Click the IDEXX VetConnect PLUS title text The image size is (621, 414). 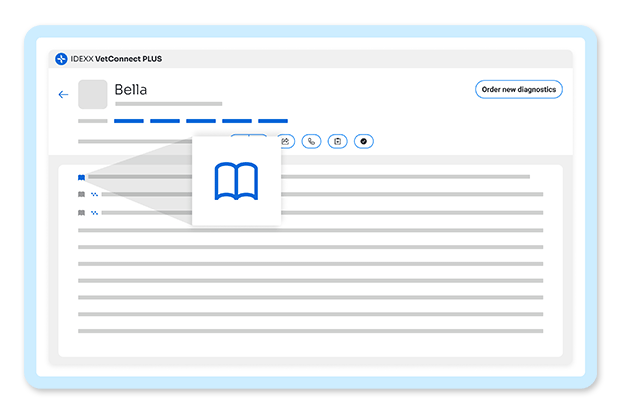(x=116, y=59)
